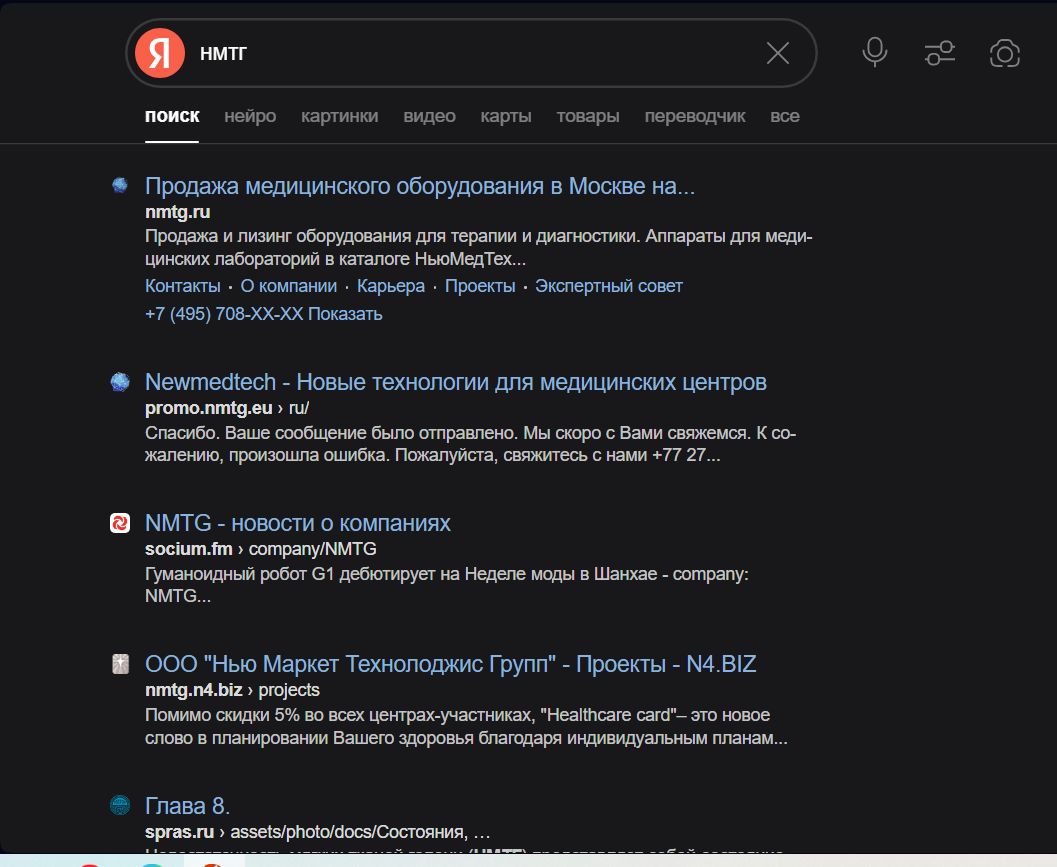The height and width of the screenshot is (867, 1057).
Task: Open the Глава 8. result title
Action: 187,806
